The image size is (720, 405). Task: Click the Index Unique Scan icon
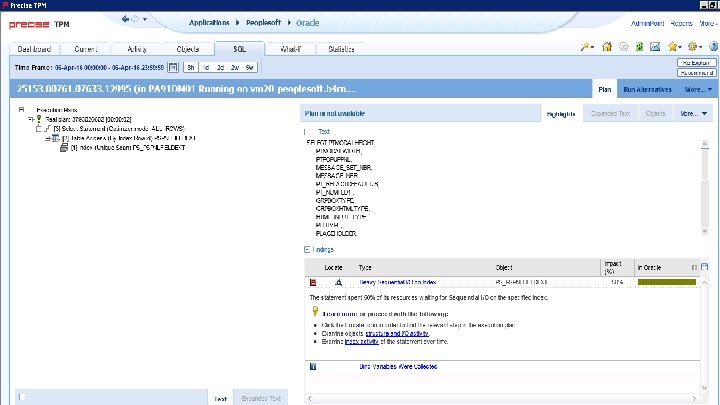point(64,147)
